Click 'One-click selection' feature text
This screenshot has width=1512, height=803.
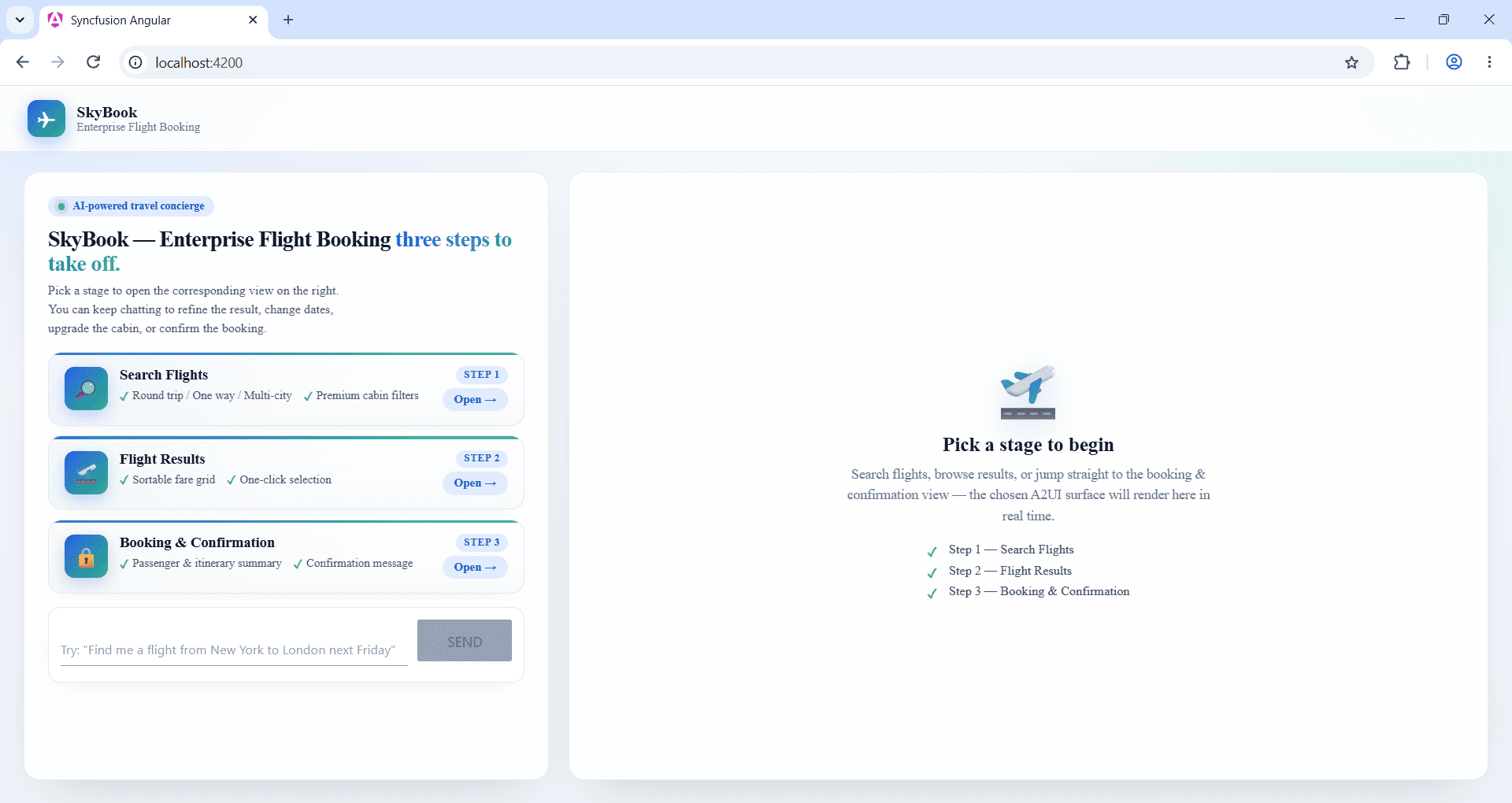point(285,479)
